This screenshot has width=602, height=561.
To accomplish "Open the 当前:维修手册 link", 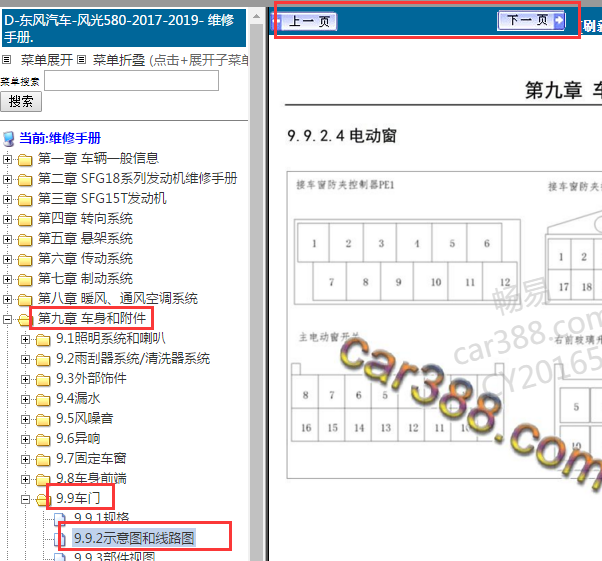I will point(60,138).
